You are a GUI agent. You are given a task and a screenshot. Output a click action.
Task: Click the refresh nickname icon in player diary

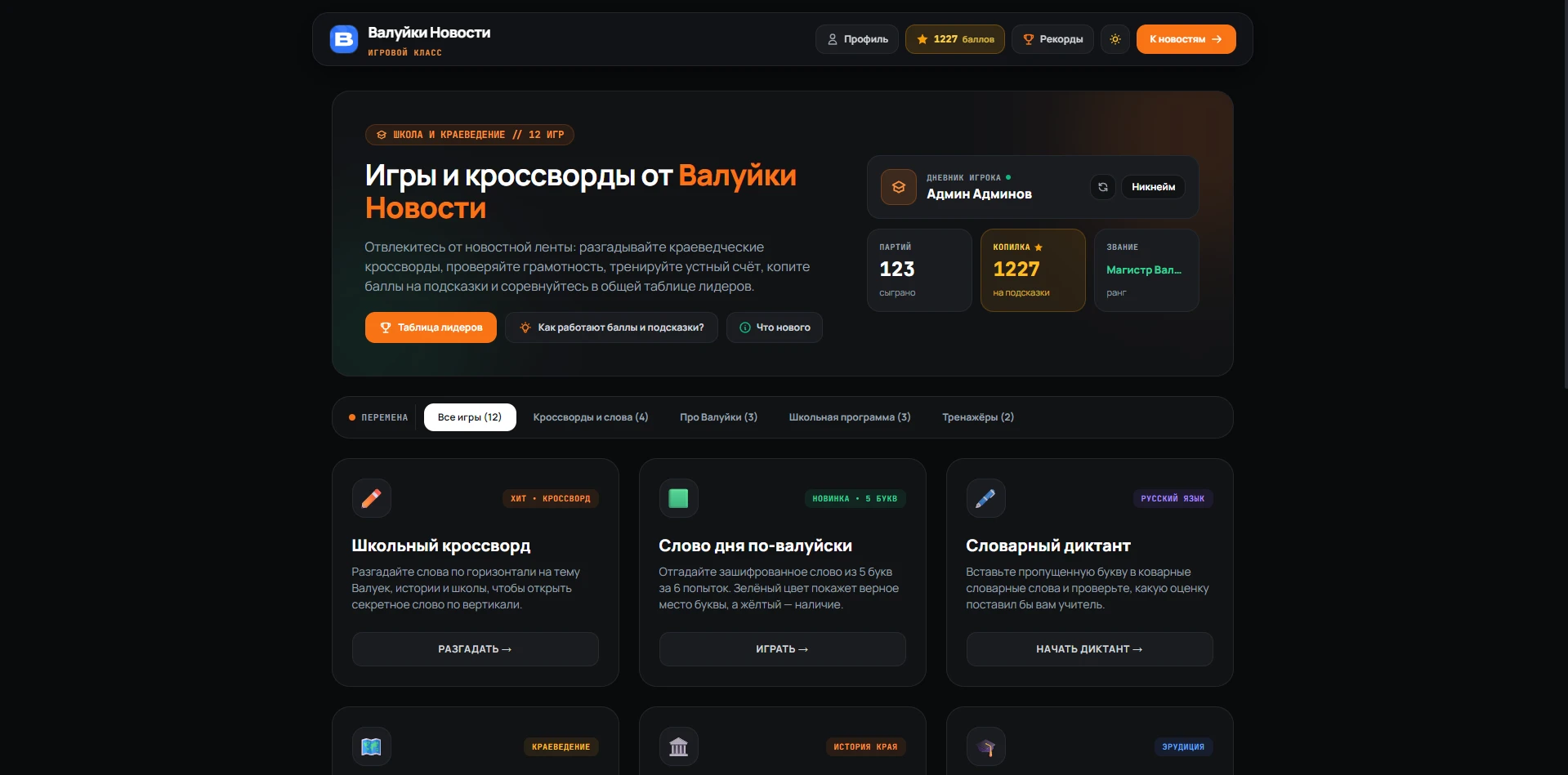[1103, 187]
